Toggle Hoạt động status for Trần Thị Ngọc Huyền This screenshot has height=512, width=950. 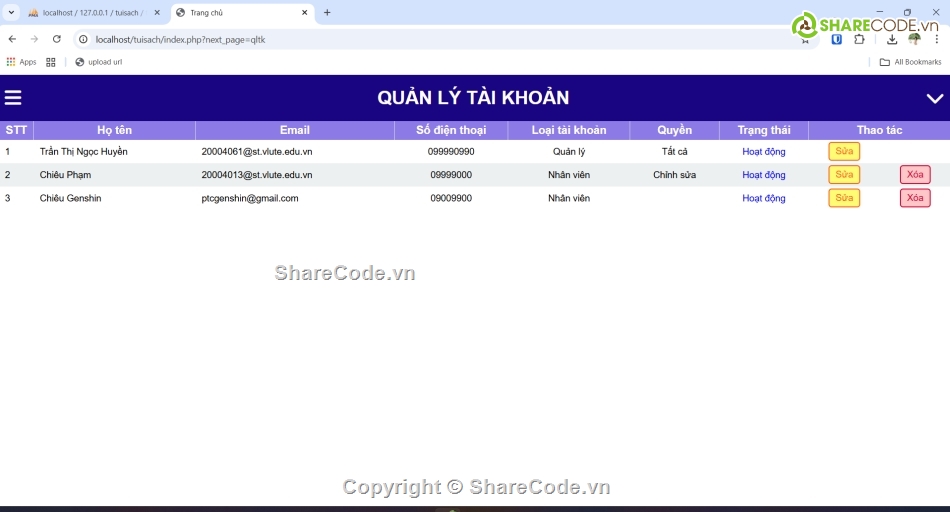[763, 151]
